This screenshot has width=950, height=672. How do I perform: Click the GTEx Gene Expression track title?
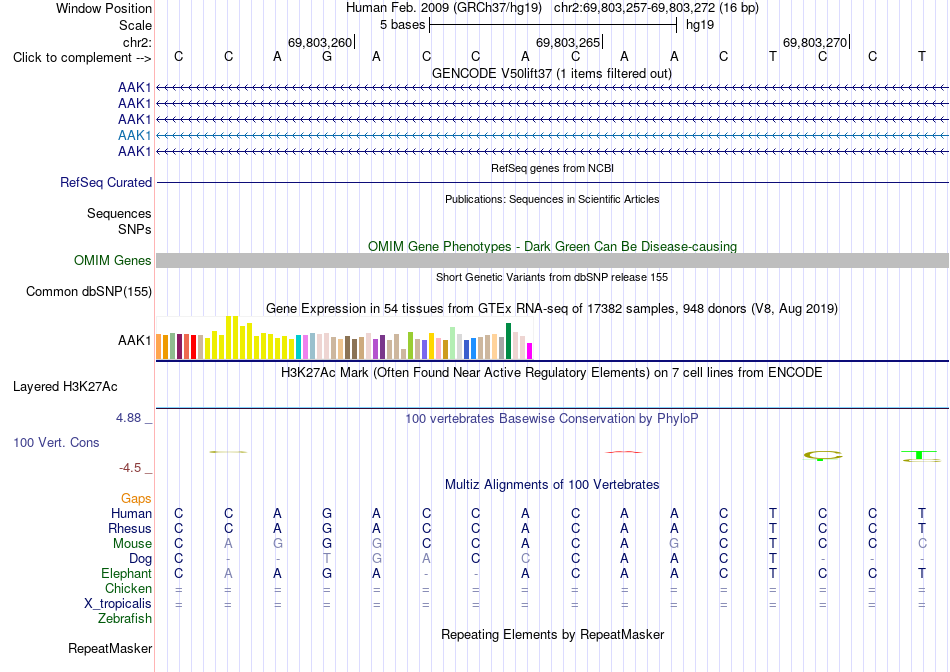(552, 308)
